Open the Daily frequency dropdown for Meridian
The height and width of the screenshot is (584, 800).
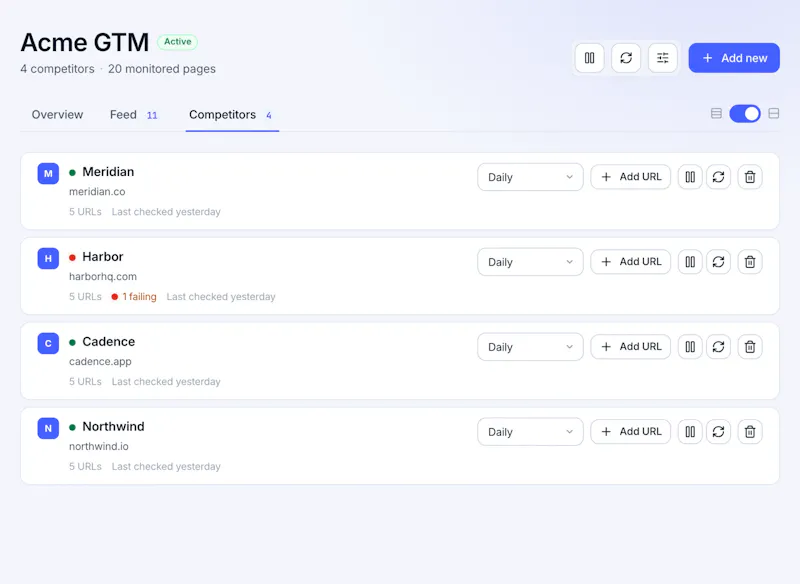[530, 177]
